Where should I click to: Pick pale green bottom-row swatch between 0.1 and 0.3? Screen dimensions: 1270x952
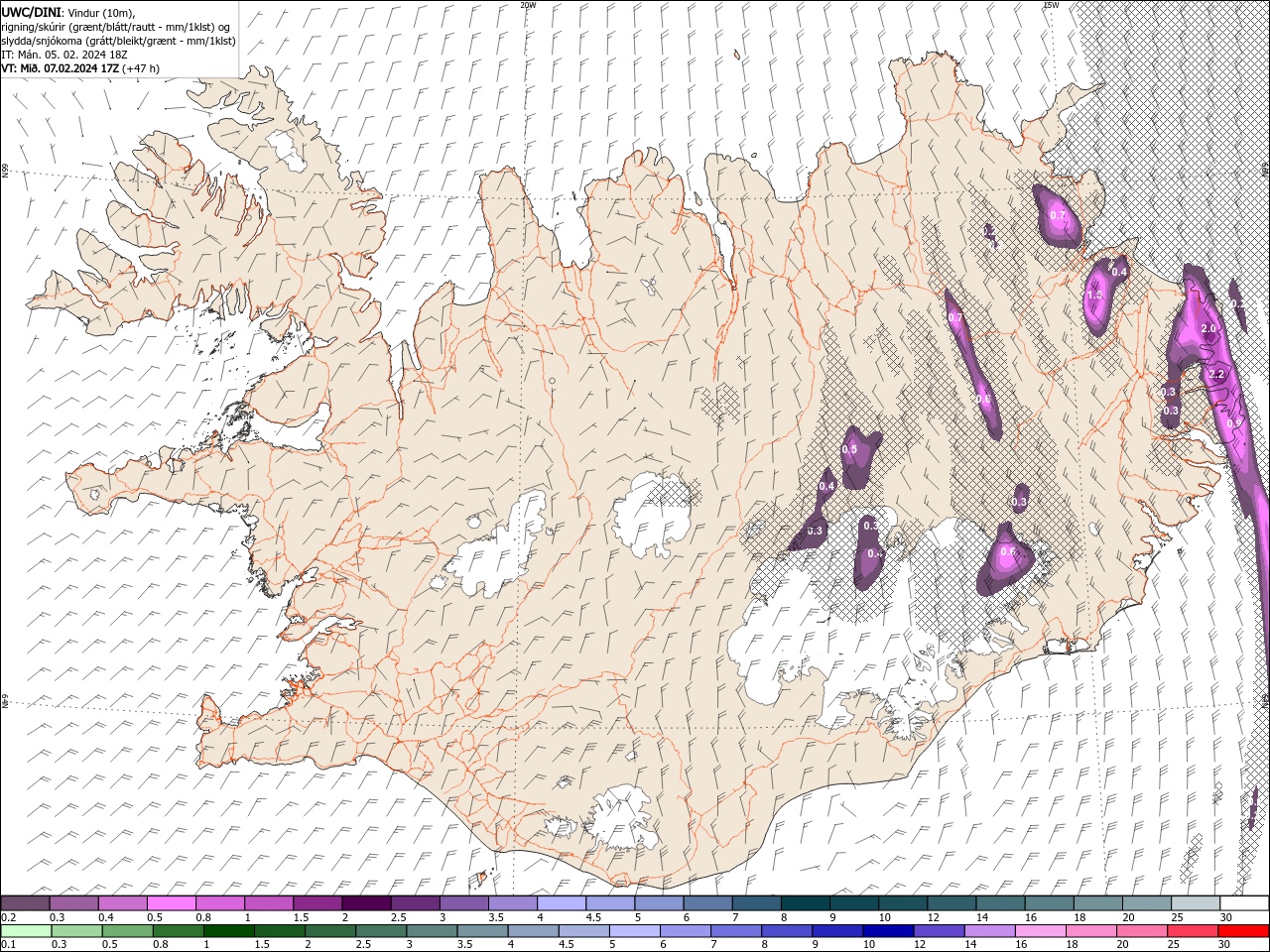click(27, 930)
